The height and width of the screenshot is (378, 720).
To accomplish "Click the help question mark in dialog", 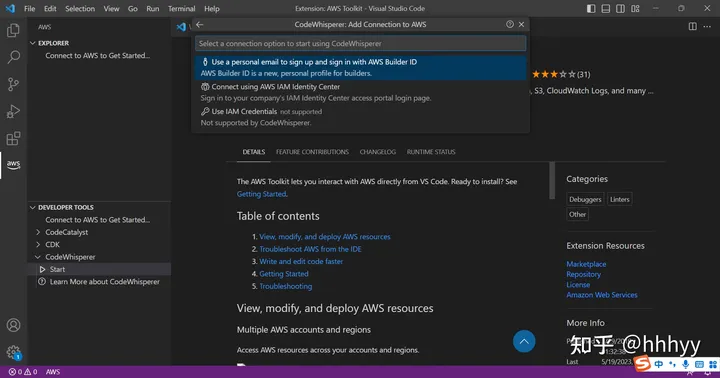I will [510, 24].
